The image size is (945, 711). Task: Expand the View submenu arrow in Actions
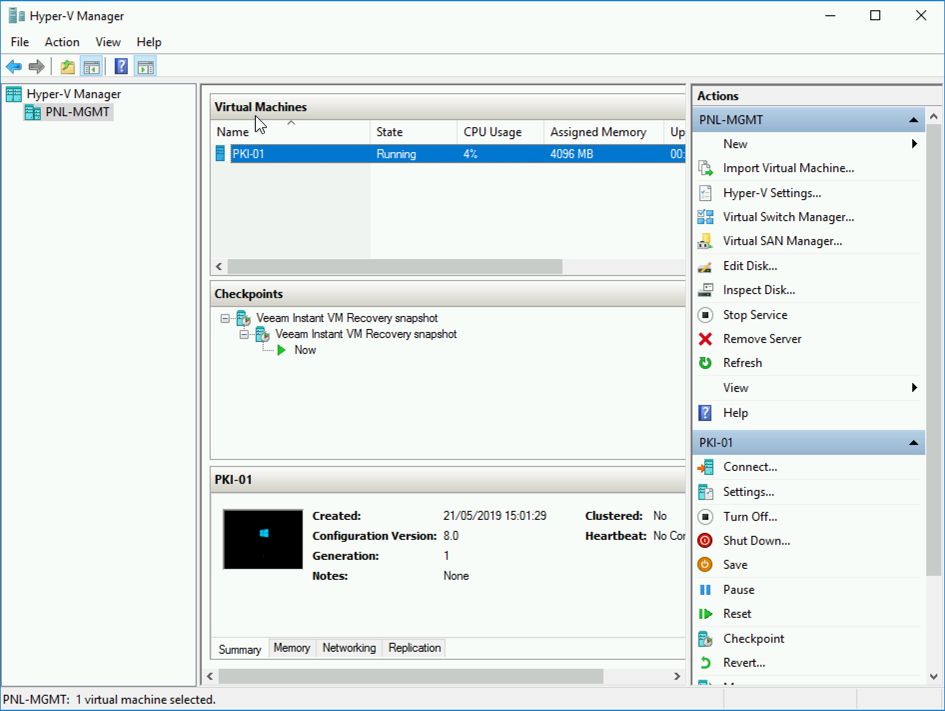914,388
